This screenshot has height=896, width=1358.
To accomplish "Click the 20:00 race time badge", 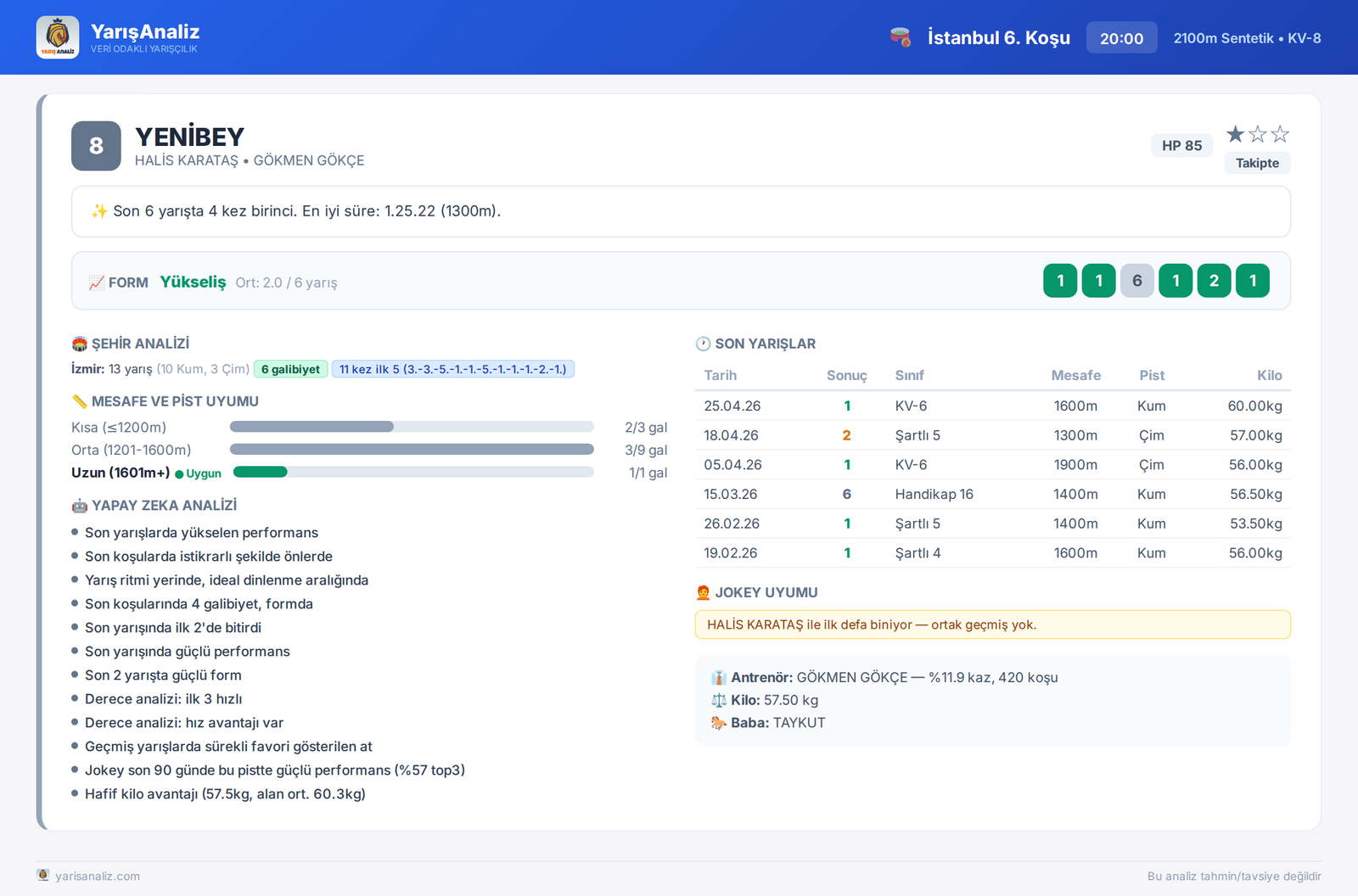I will click(x=1121, y=38).
